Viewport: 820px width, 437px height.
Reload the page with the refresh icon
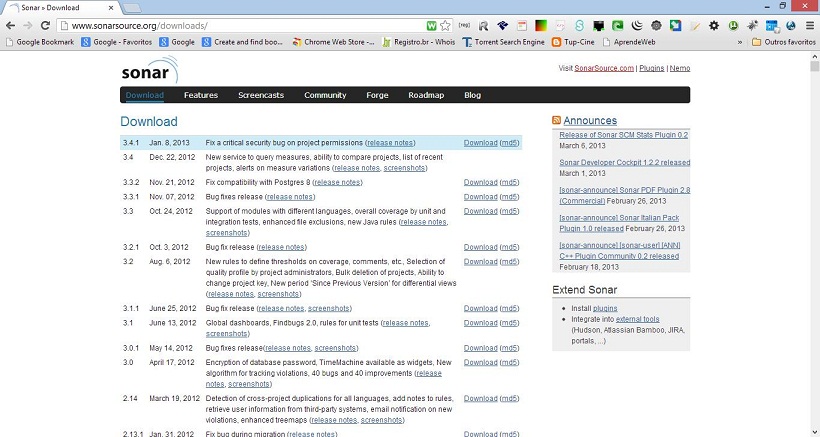pyautogui.click(x=45, y=25)
